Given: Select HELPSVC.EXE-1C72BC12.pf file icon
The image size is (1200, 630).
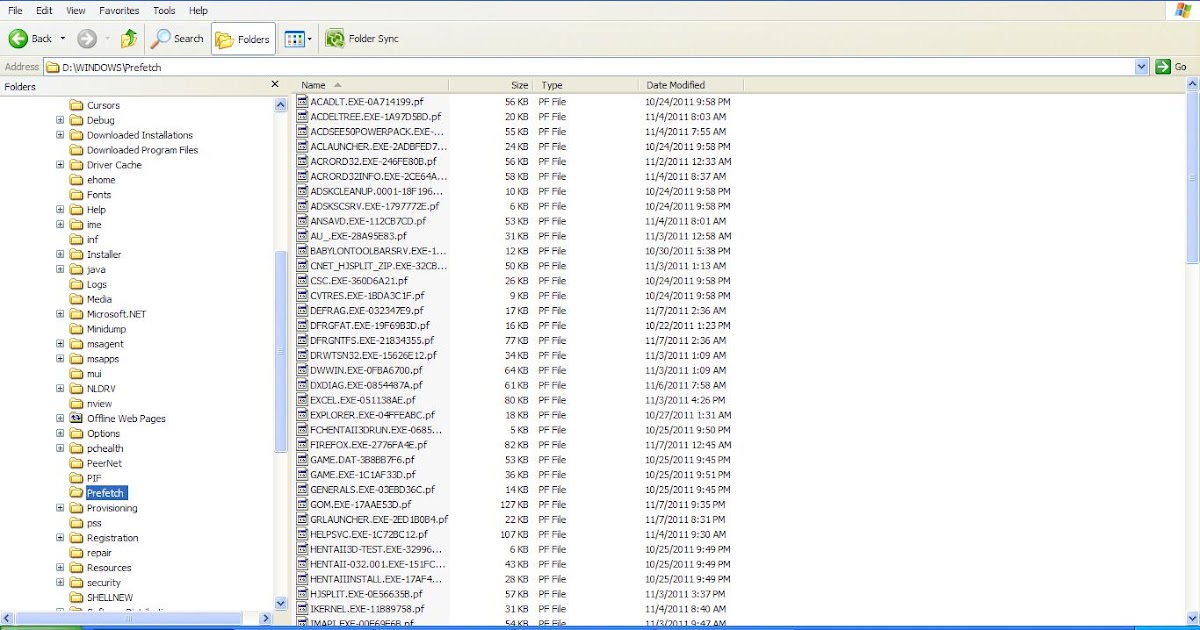Looking at the screenshot, I should [x=302, y=534].
